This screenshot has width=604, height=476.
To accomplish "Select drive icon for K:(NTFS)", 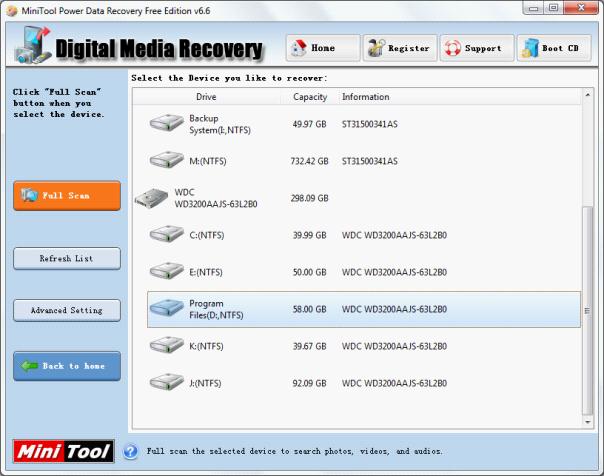I will (x=166, y=345).
